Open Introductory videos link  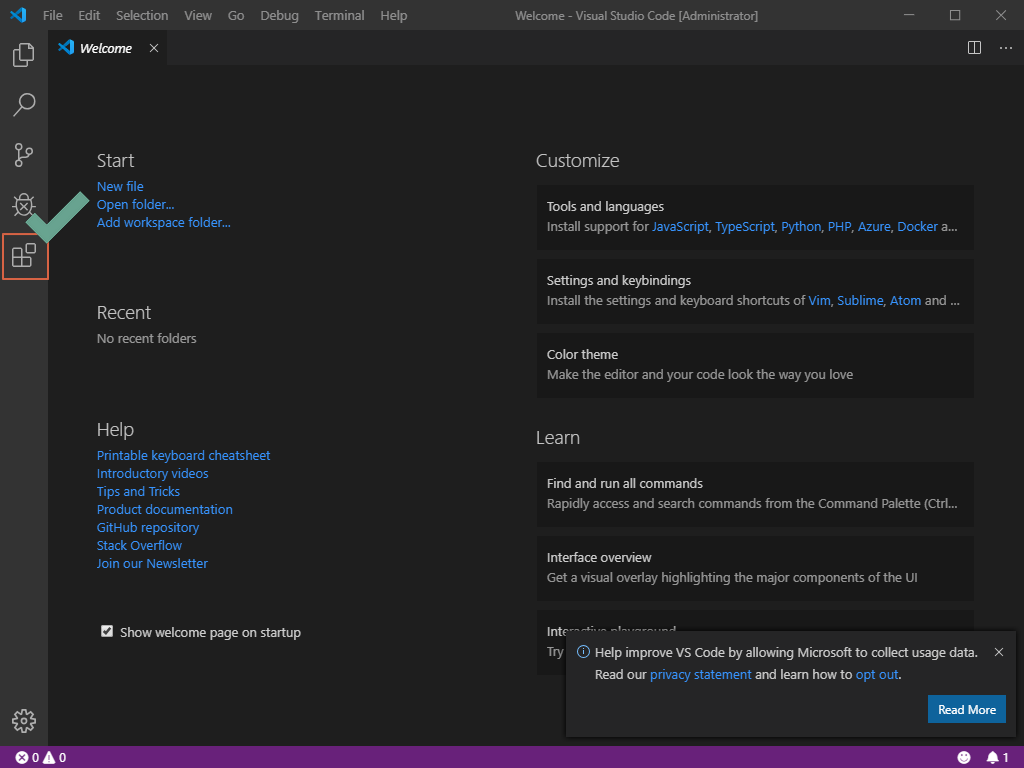click(152, 473)
